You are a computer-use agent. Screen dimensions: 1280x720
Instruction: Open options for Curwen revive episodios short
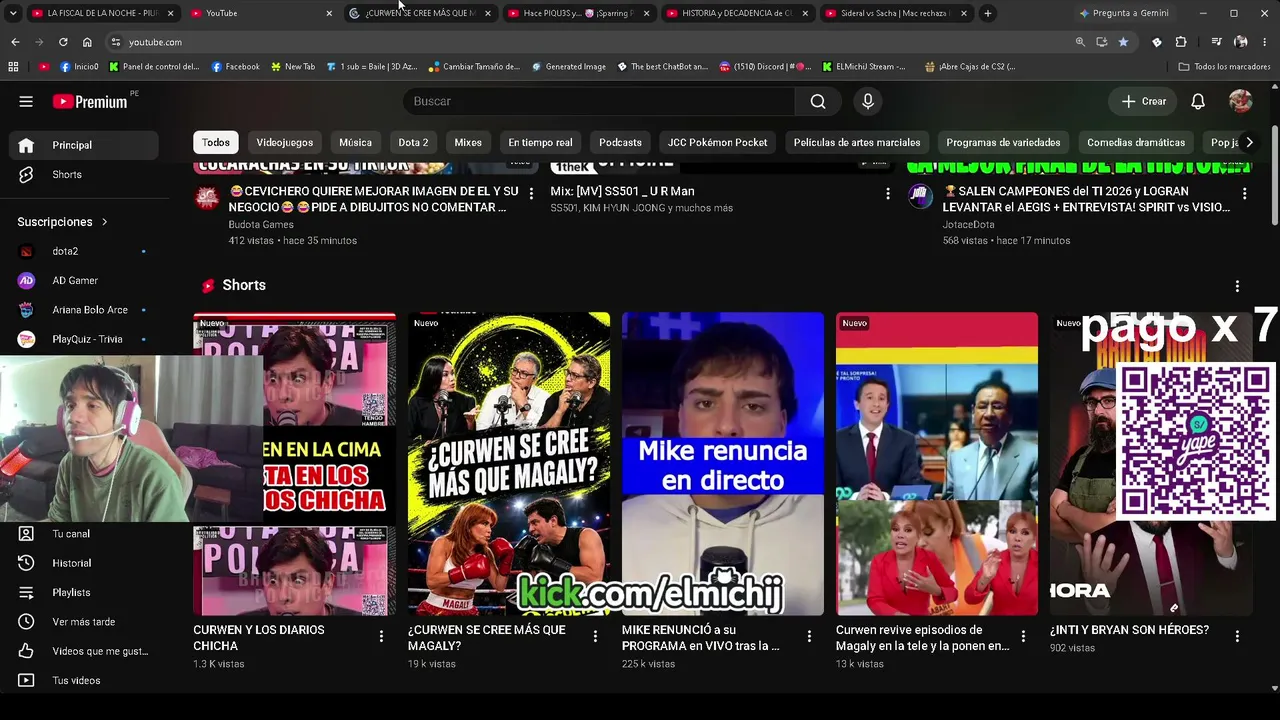tap(1023, 636)
